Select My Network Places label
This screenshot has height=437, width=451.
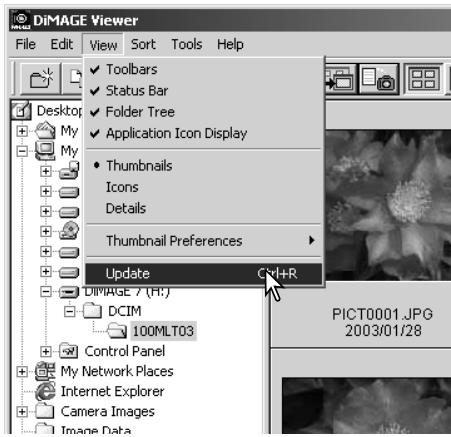pos(117,371)
